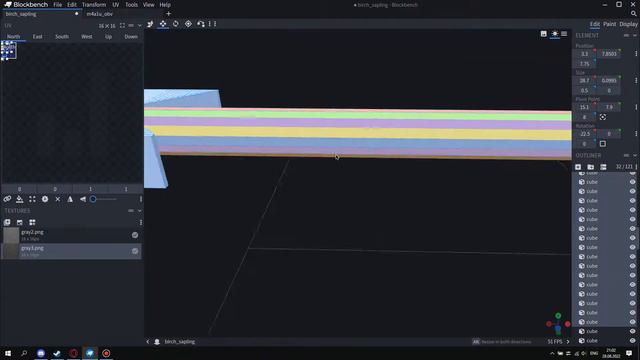Click the Size X field showing 28.7
640x360 pixels.
coord(584,80)
